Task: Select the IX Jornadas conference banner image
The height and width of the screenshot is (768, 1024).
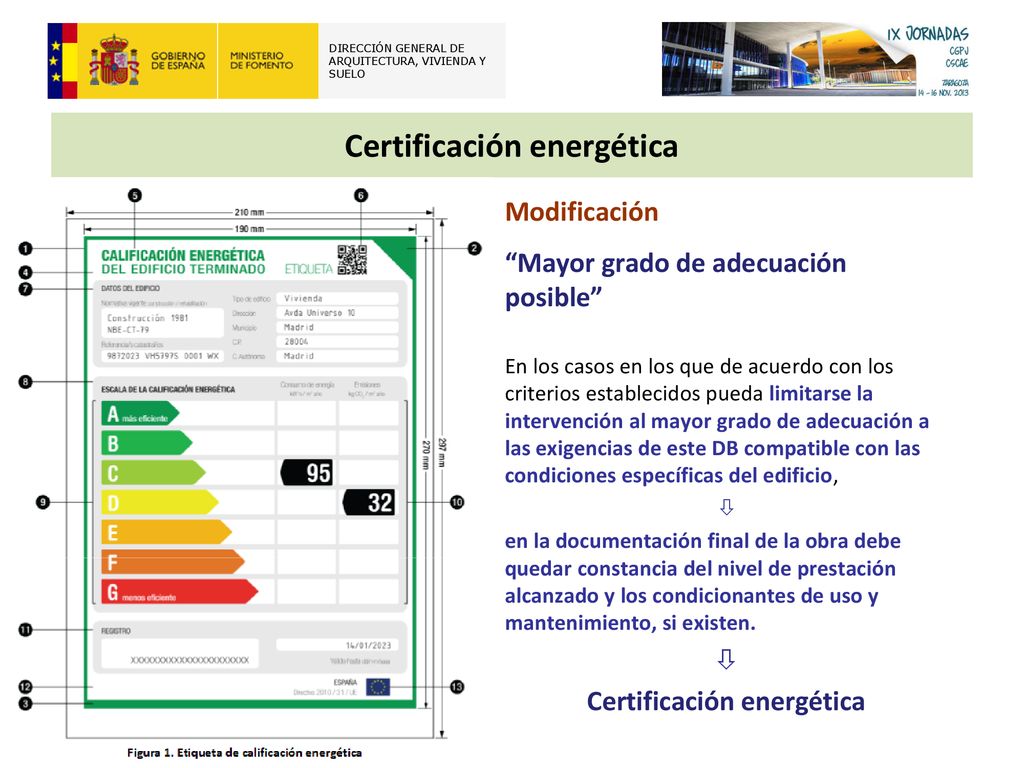Action: point(816,59)
